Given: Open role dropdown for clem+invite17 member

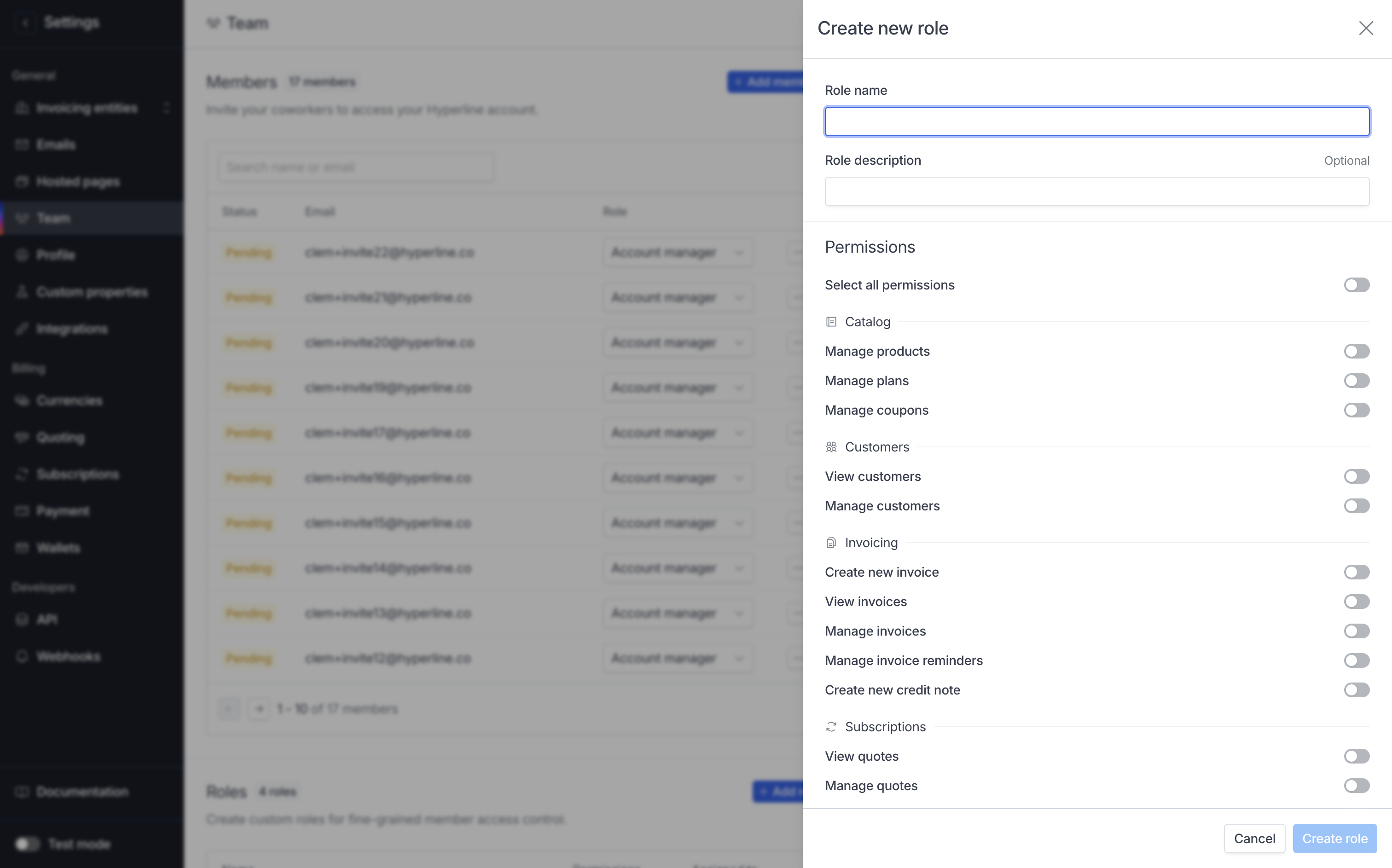Looking at the screenshot, I should click(x=677, y=433).
